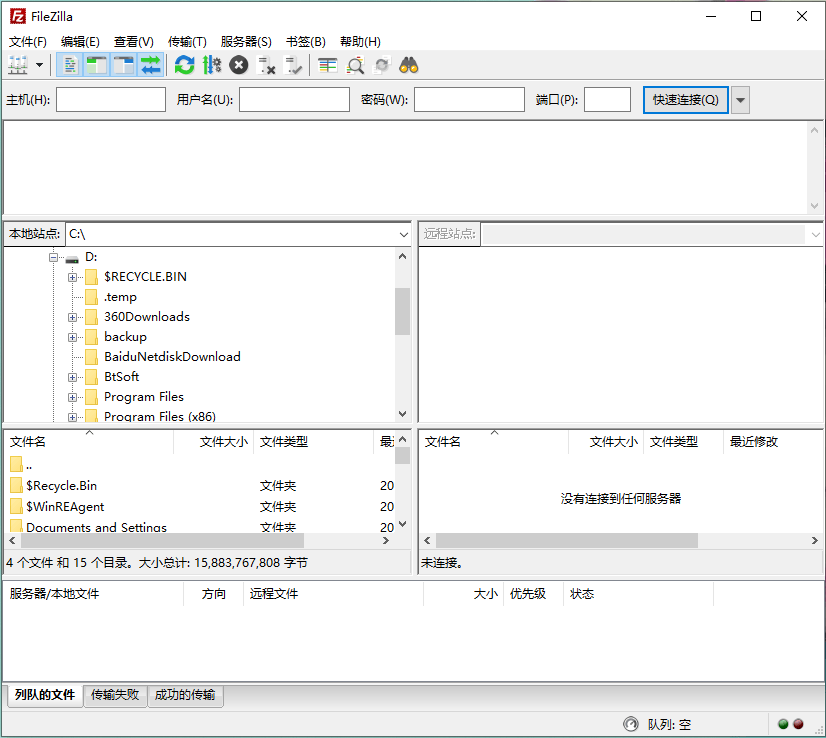
Task: Switch to the 传输失败 tab
Action: 115,695
